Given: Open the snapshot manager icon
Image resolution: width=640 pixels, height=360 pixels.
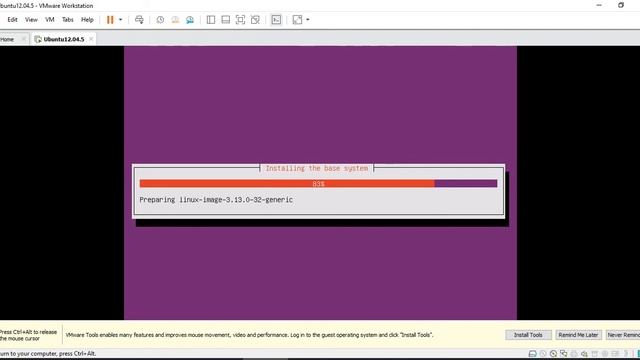Looking at the screenshot, I should tap(190, 20).
